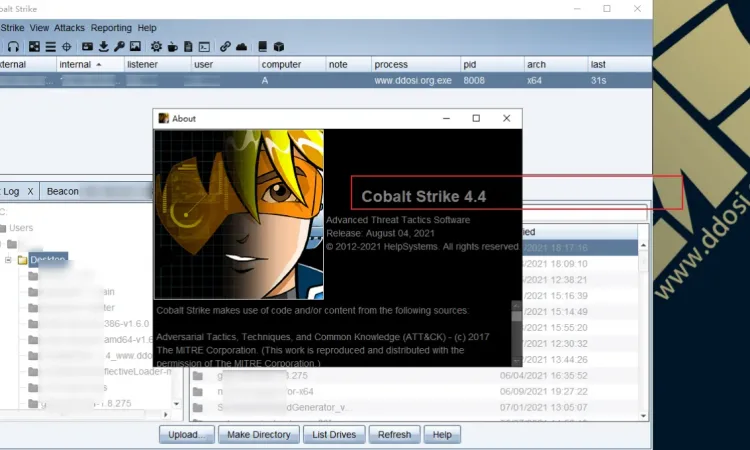Open the Help menu in menu bar
750x450 pixels.
click(x=147, y=28)
